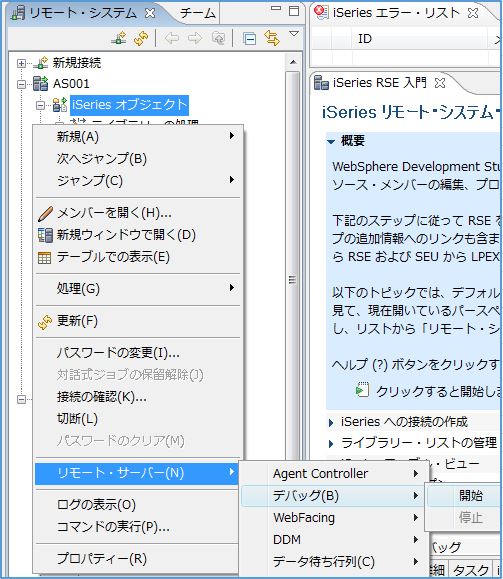Choose 切断(L) from context menu

coord(138,418)
